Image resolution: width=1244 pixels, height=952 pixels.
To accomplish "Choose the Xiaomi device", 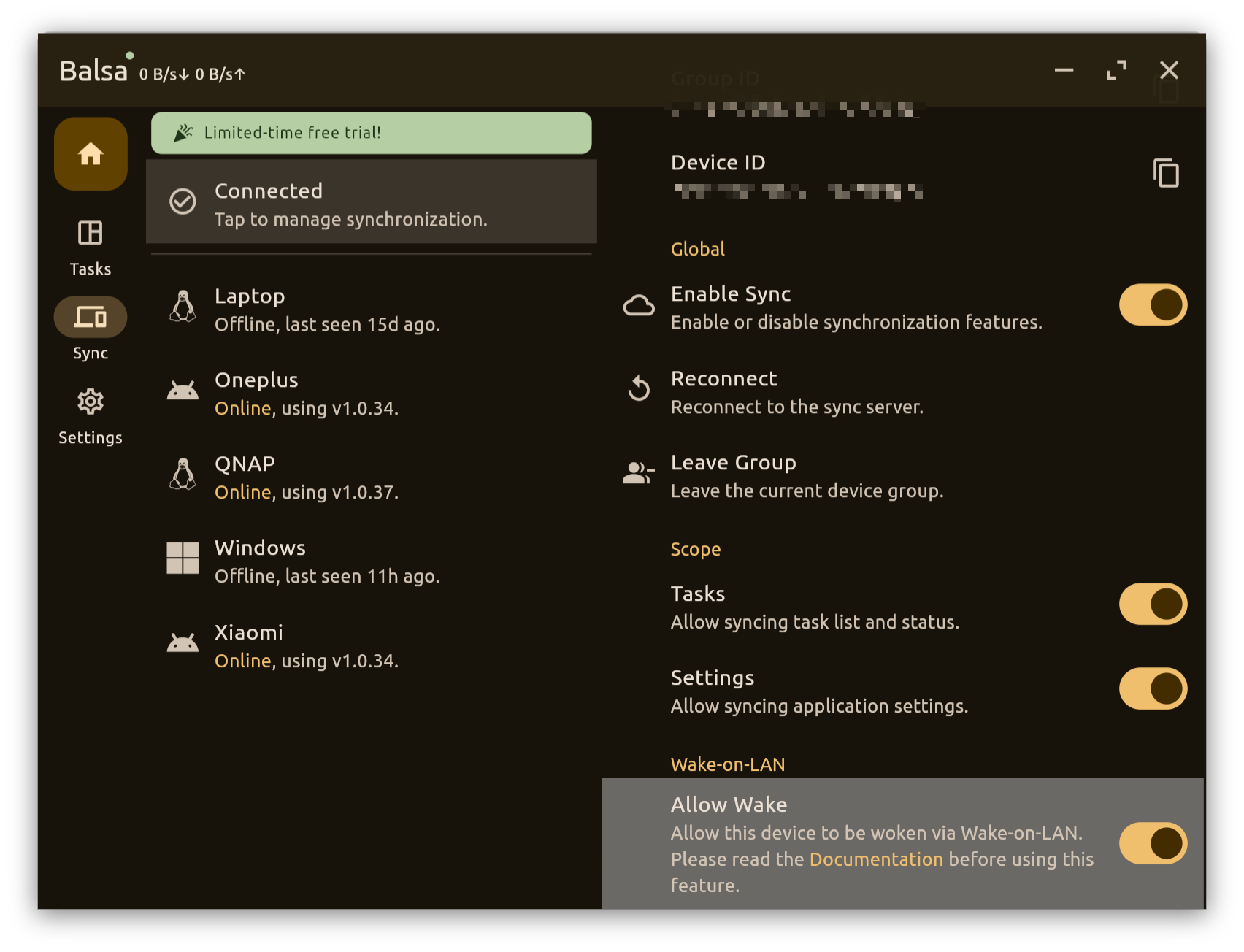I will pyautogui.click(x=371, y=646).
